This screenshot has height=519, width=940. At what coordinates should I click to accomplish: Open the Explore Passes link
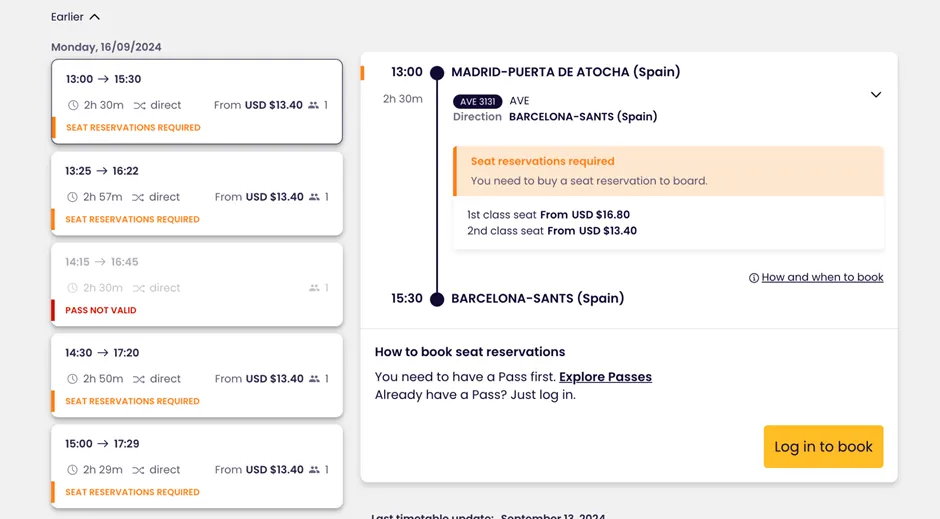(x=605, y=377)
